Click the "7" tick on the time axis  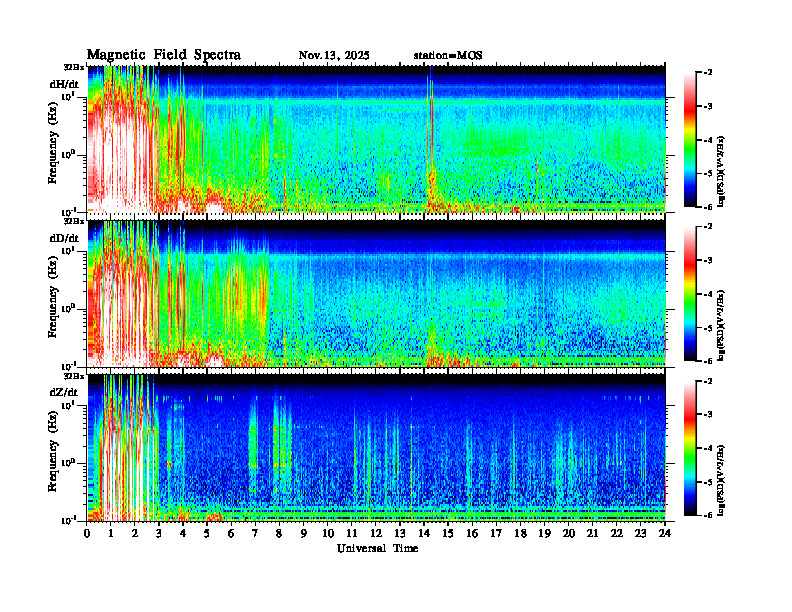pyautogui.click(x=255, y=534)
